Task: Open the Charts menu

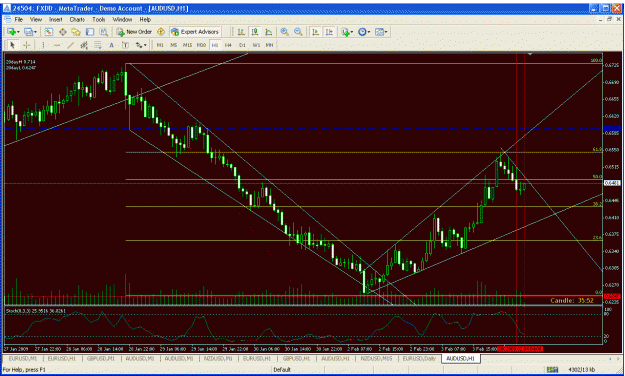Action: tap(77, 19)
